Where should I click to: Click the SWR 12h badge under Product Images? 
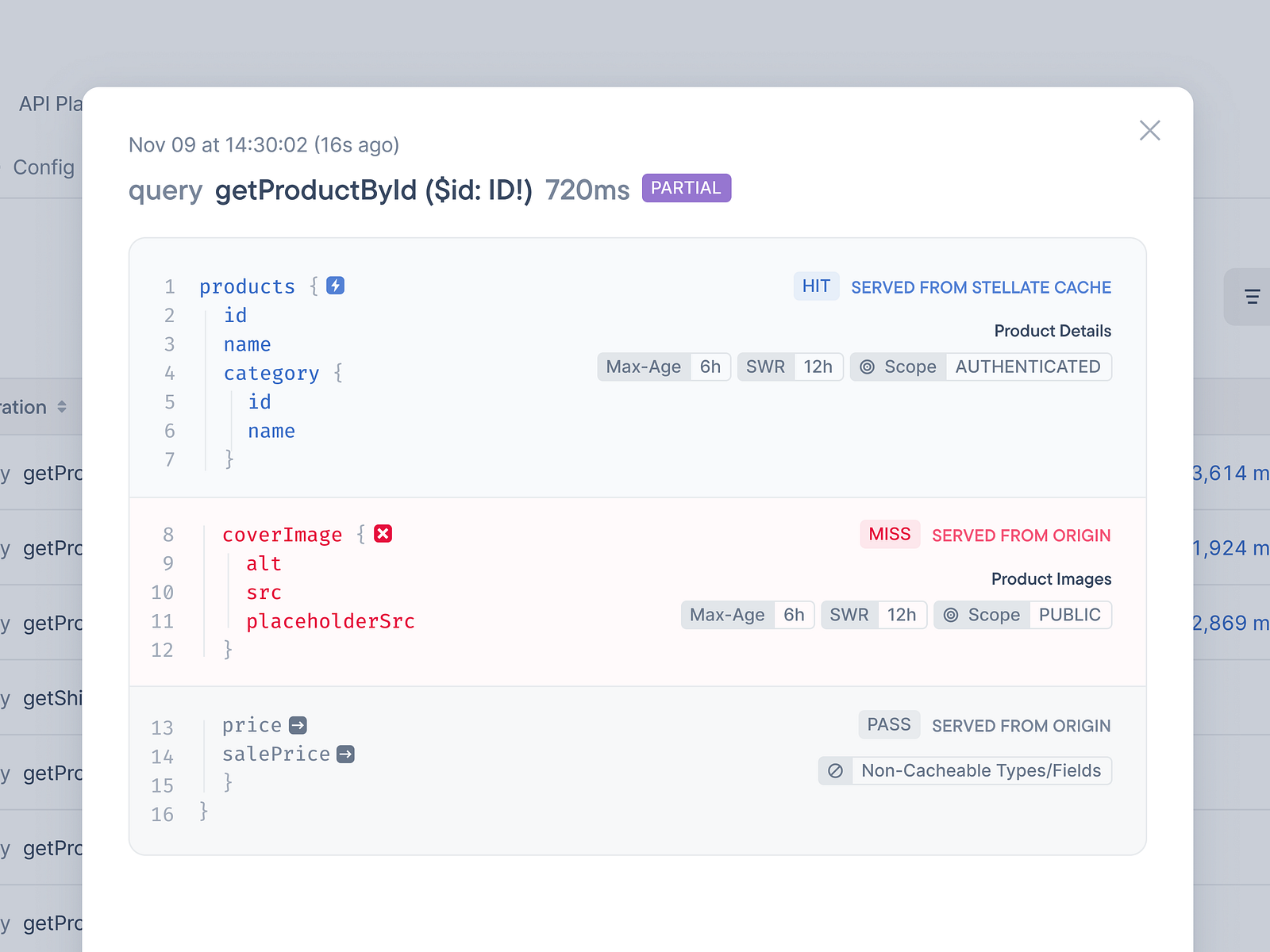874,615
